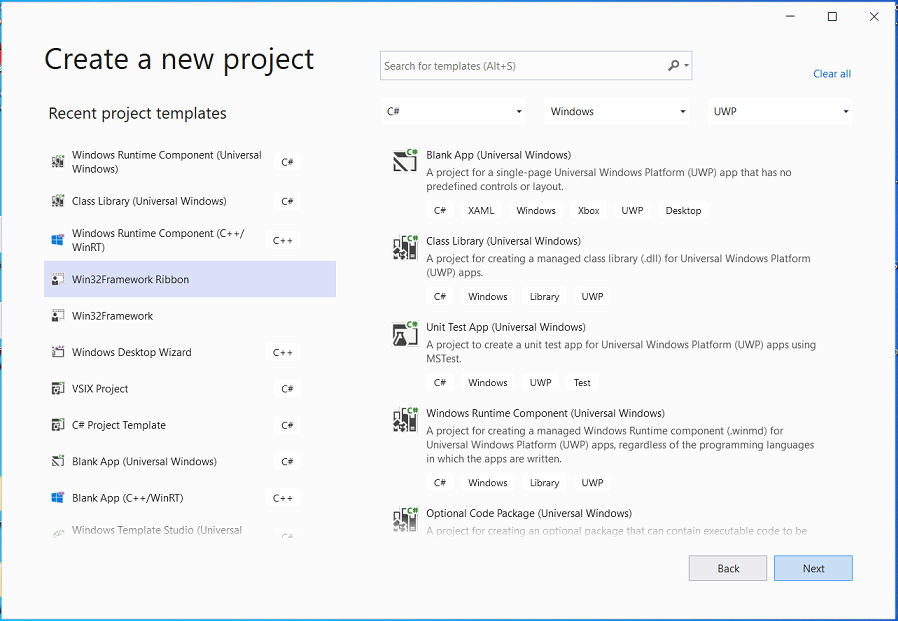The height and width of the screenshot is (621, 898).
Task: Click the C++ tag beside Blank App (C++/WinRT)
Action: [283, 498]
